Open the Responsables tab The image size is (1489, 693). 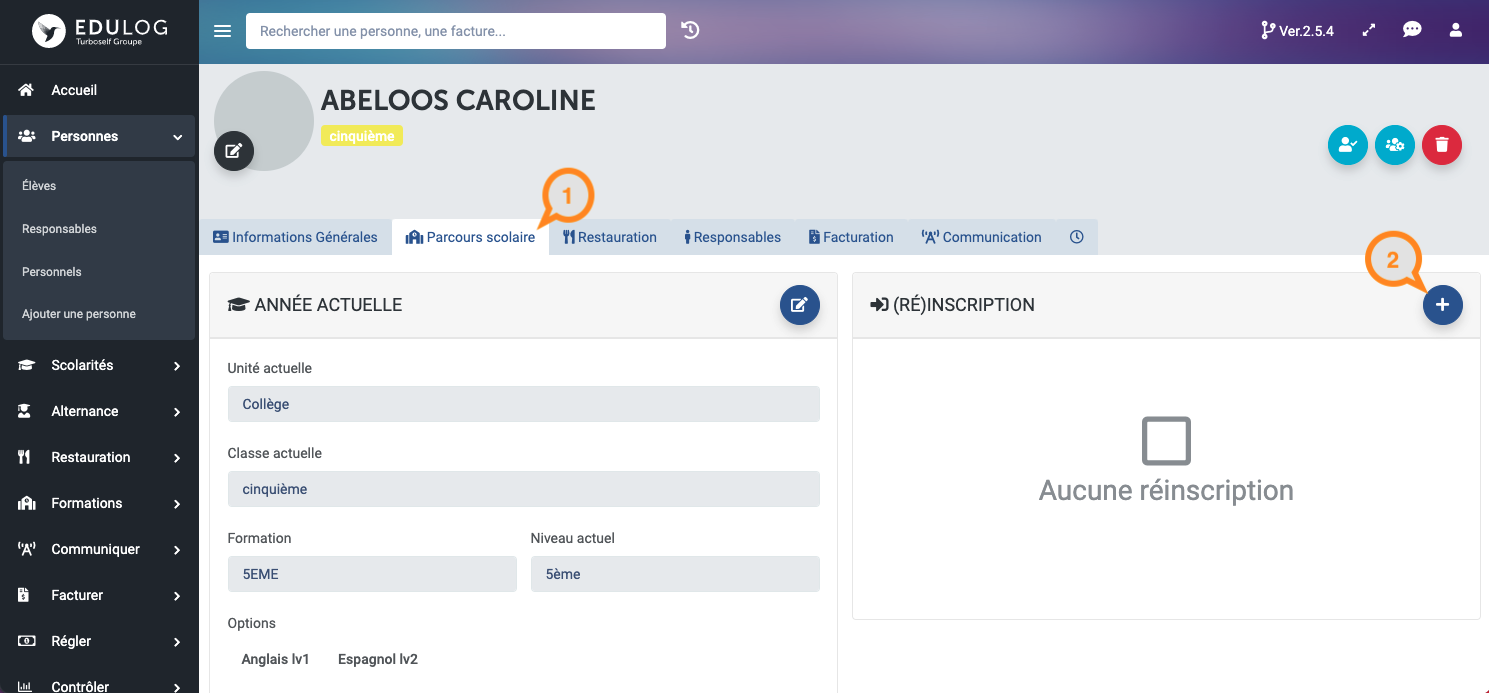(x=733, y=237)
